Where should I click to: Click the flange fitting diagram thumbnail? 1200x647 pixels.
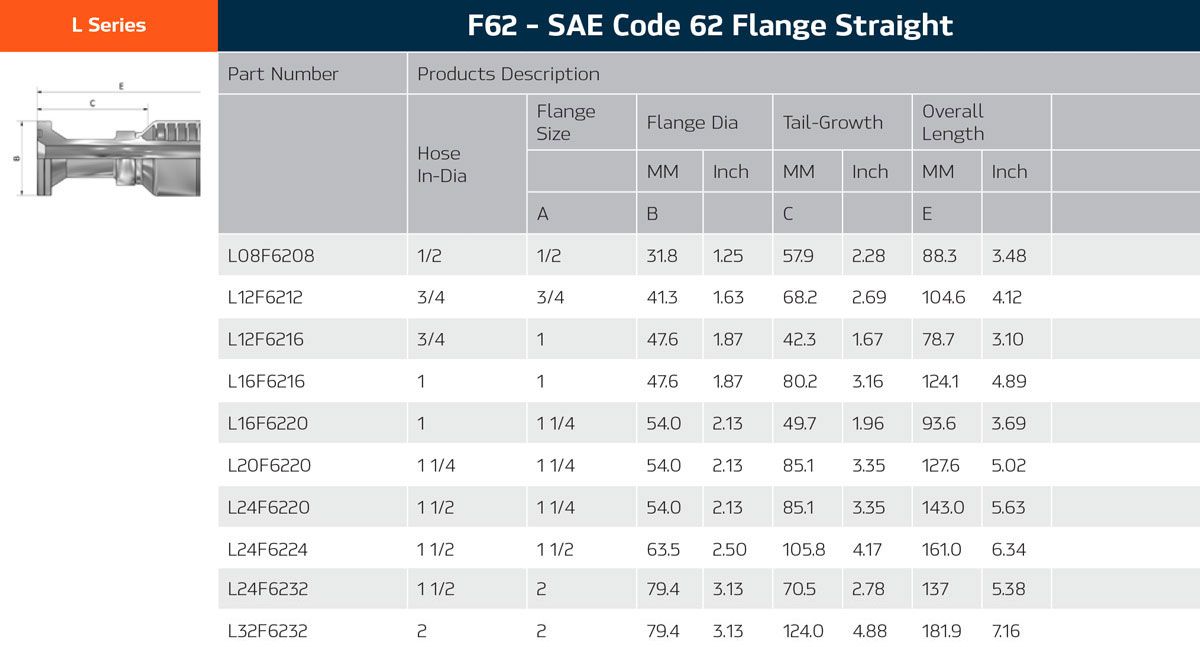110,142
